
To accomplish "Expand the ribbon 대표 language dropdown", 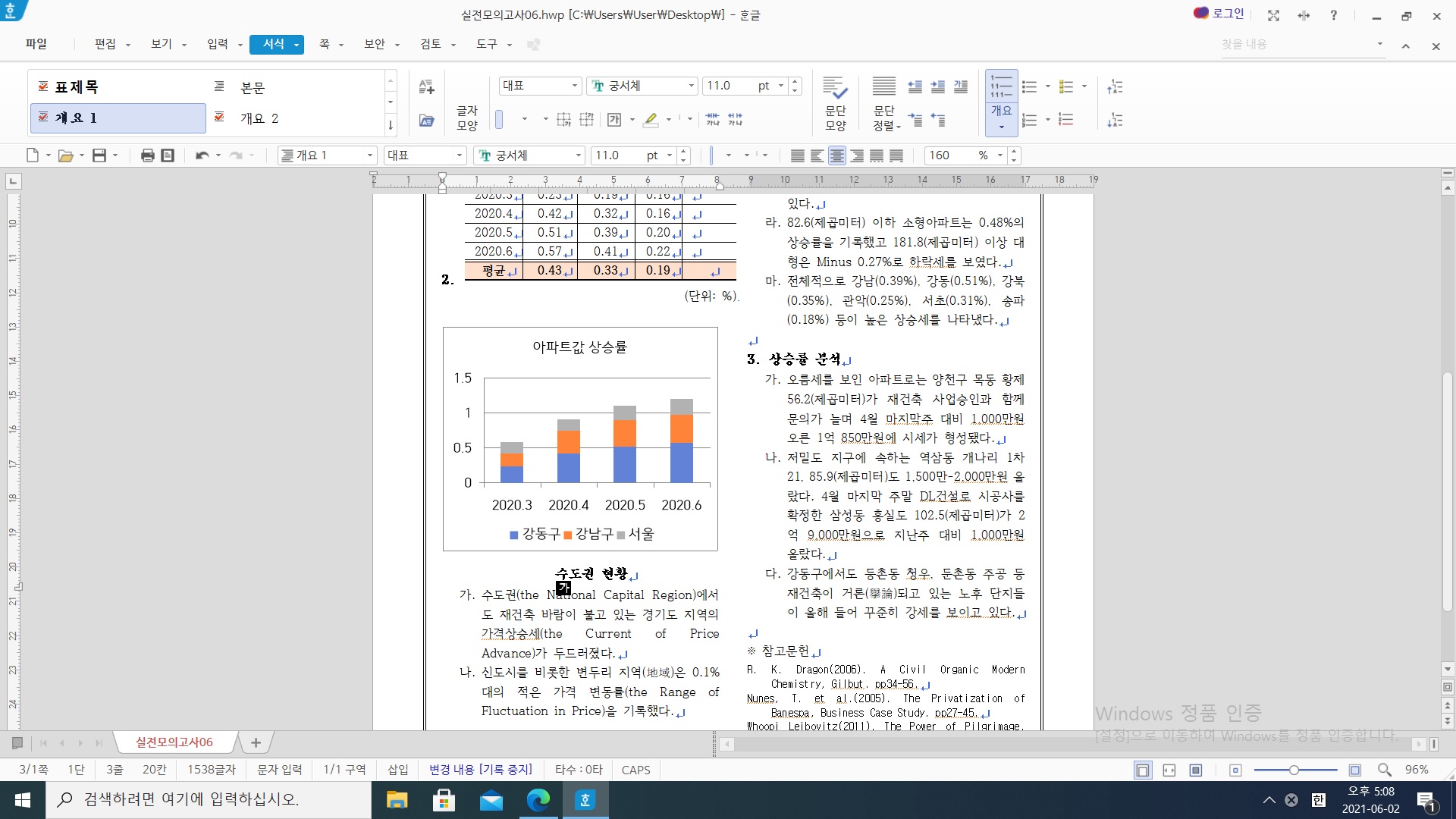I will click(x=574, y=86).
